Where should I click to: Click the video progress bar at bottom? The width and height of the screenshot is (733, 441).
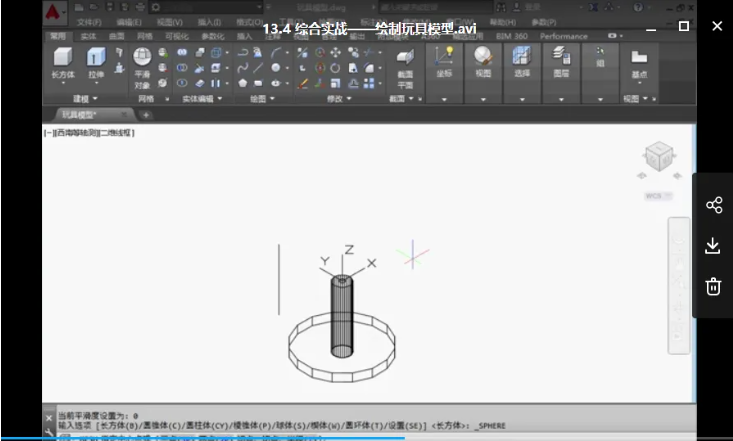tap(366, 439)
